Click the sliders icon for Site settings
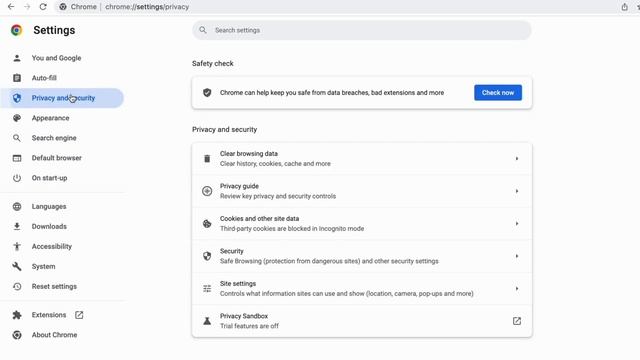Viewport: 640px width, 360px height. point(207,289)
